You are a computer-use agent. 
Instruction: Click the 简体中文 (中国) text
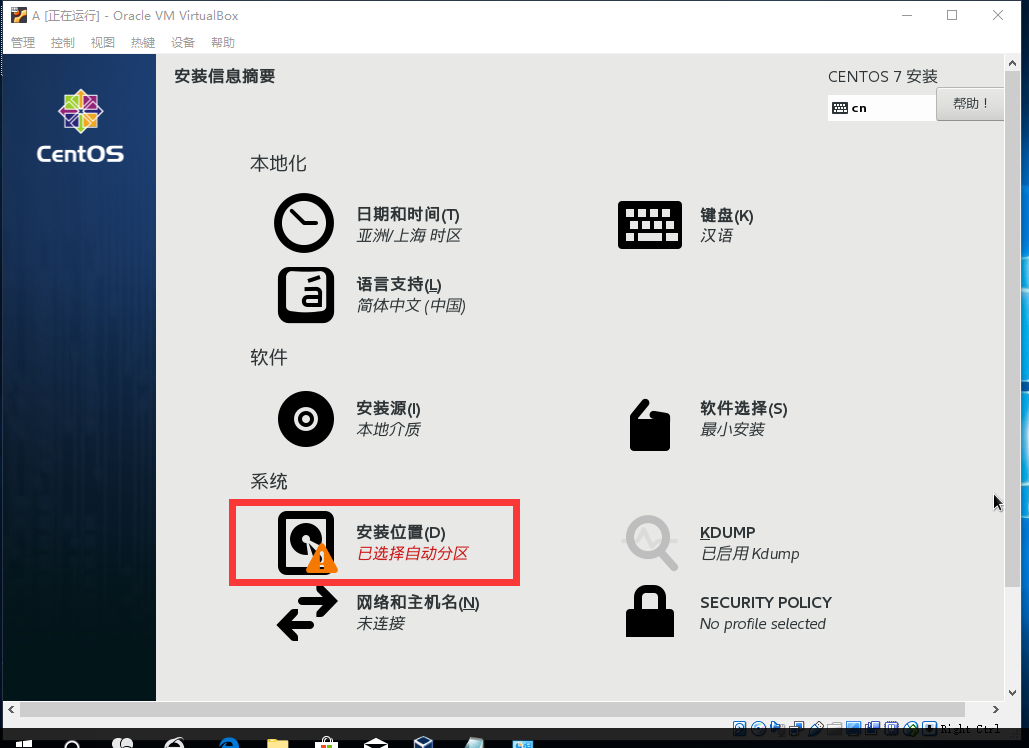pos(411,306)
